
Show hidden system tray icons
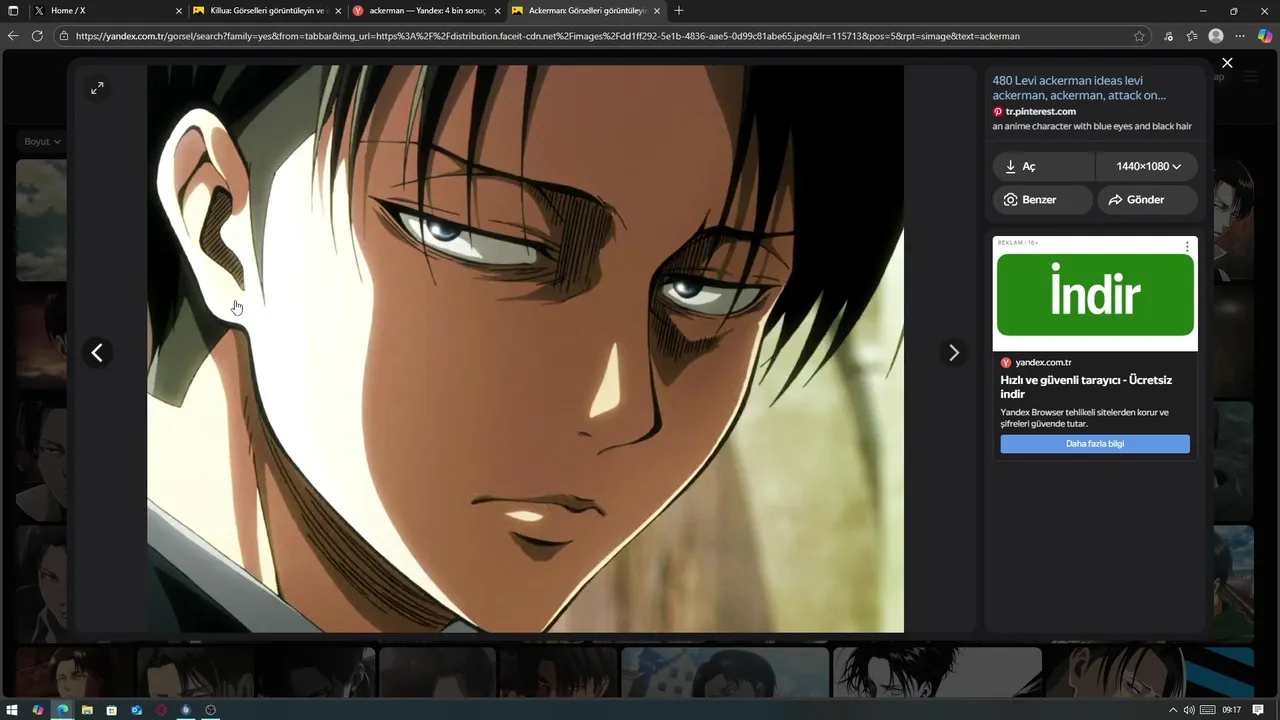[1173, 710]
